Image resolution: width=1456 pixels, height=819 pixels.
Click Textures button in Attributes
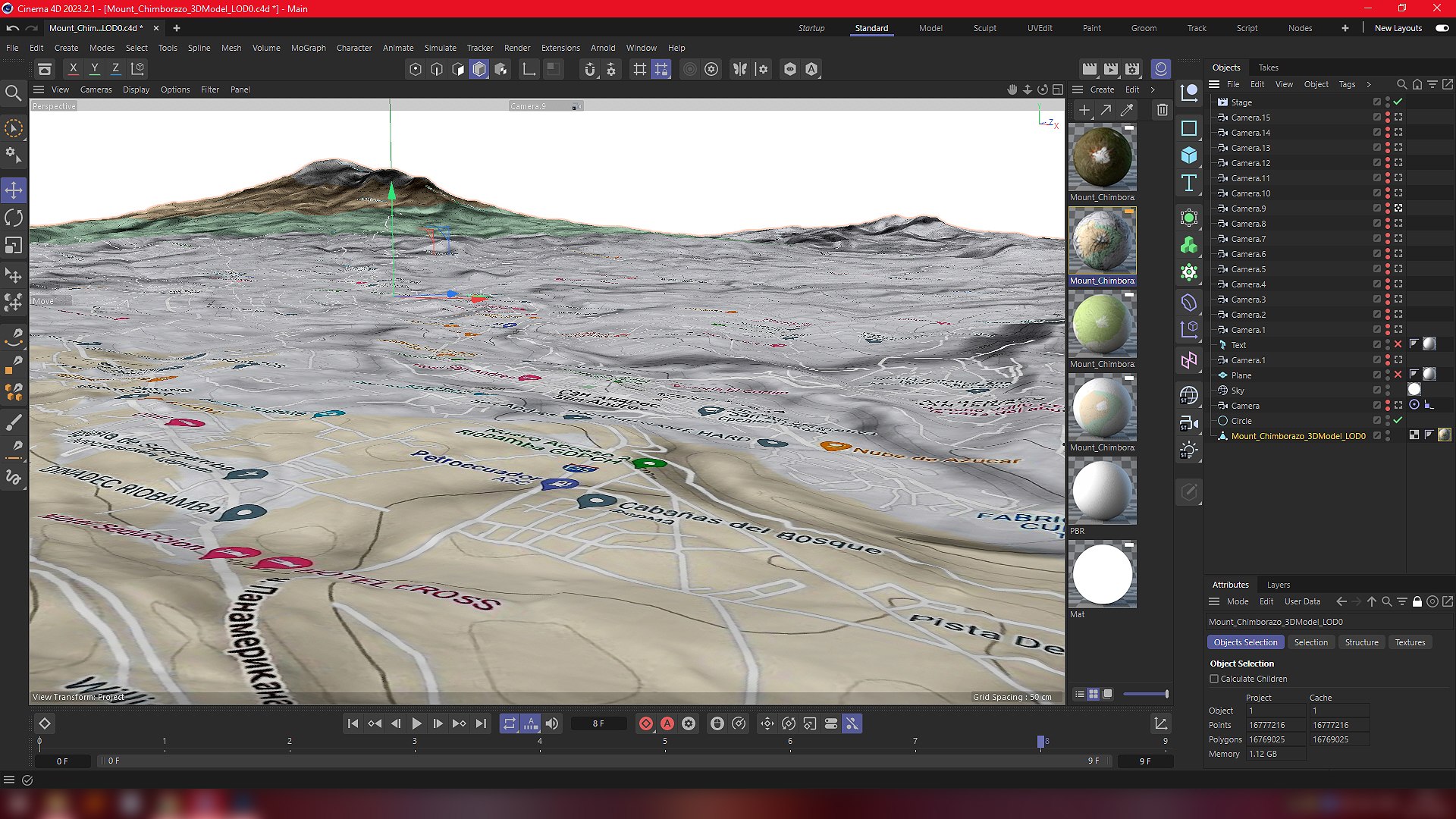click(1410, 642)
